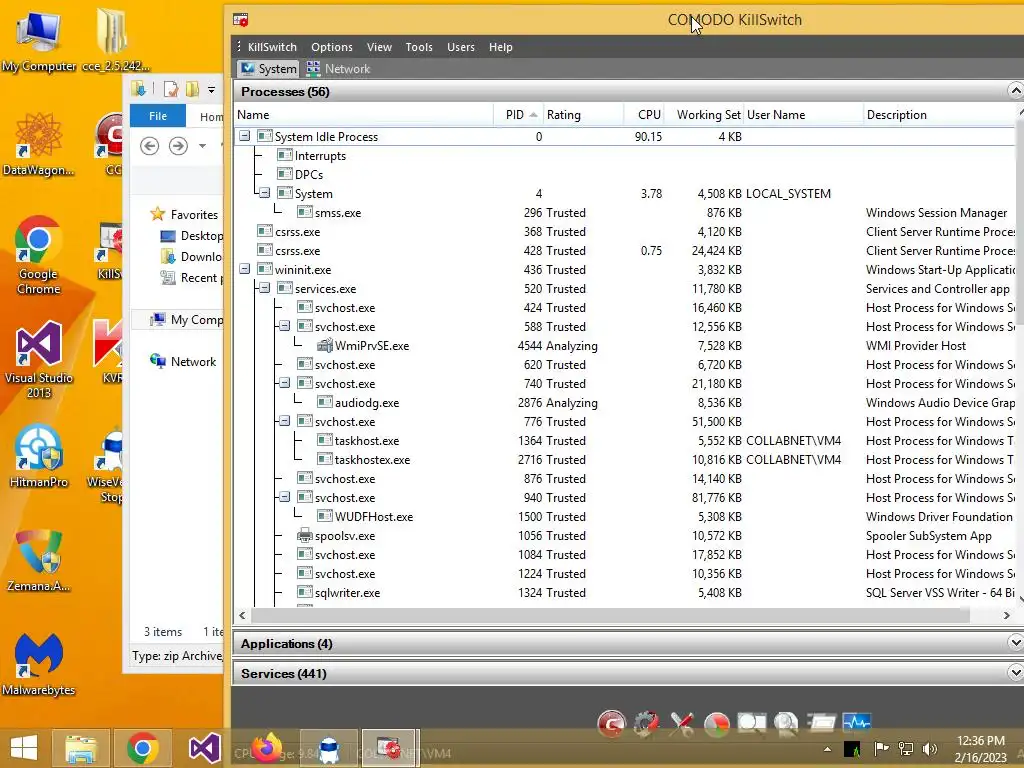The height and width of the screenshot is (768, 1024).
Task: Collapse the wininit.exe tree node
Action: 244,269
